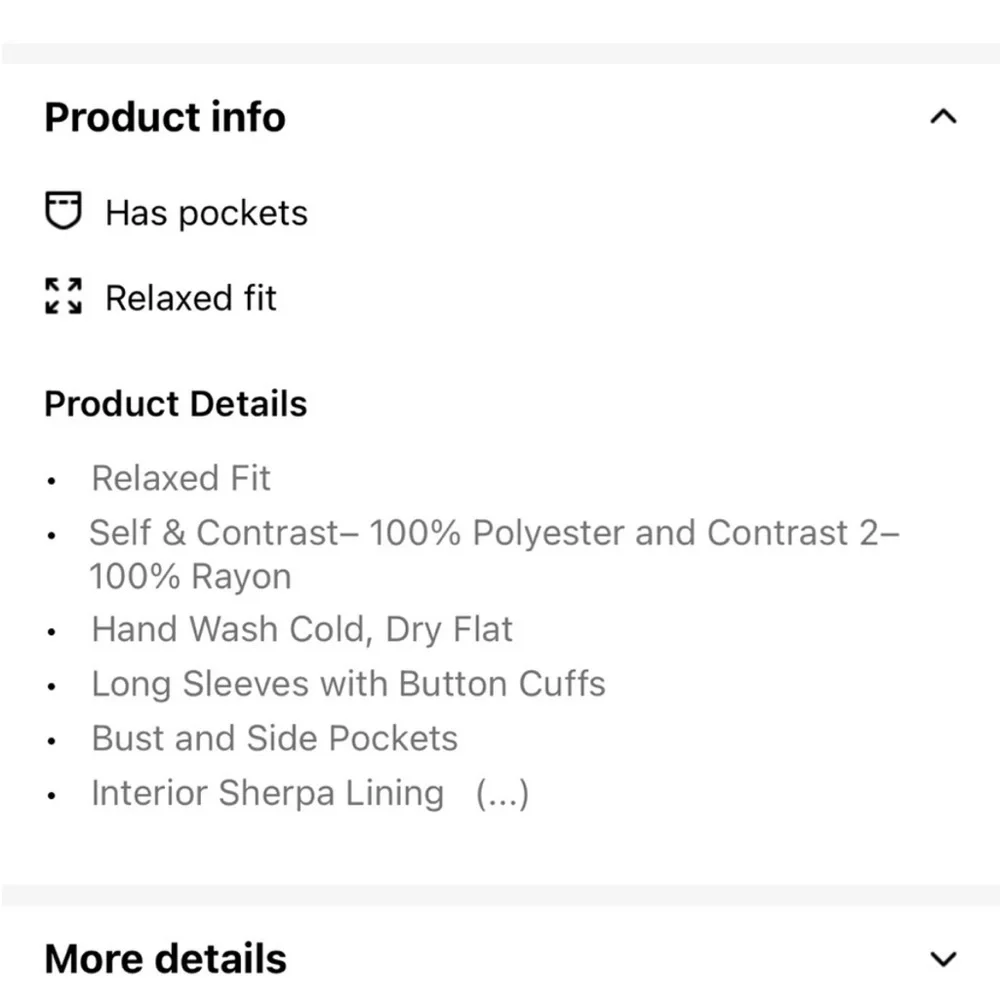Expand the More details chevron
Image resolution: width=1000 pixels, height=1000 pixels.
click(x=943, y=959)
